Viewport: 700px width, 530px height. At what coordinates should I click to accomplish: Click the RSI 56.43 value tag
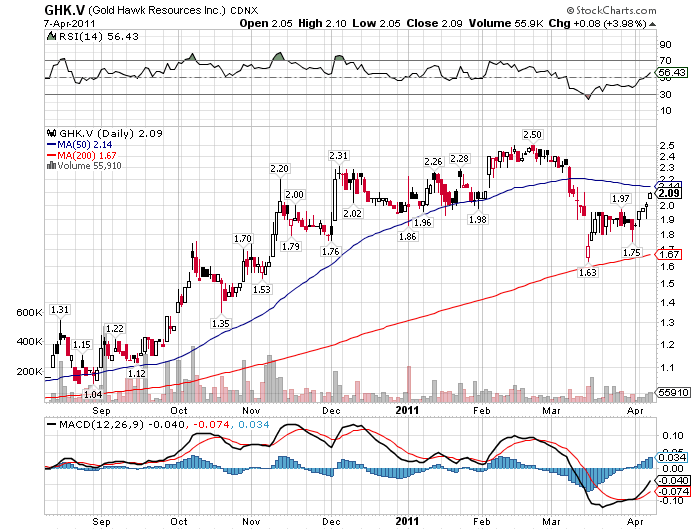[x=672, y=72]
